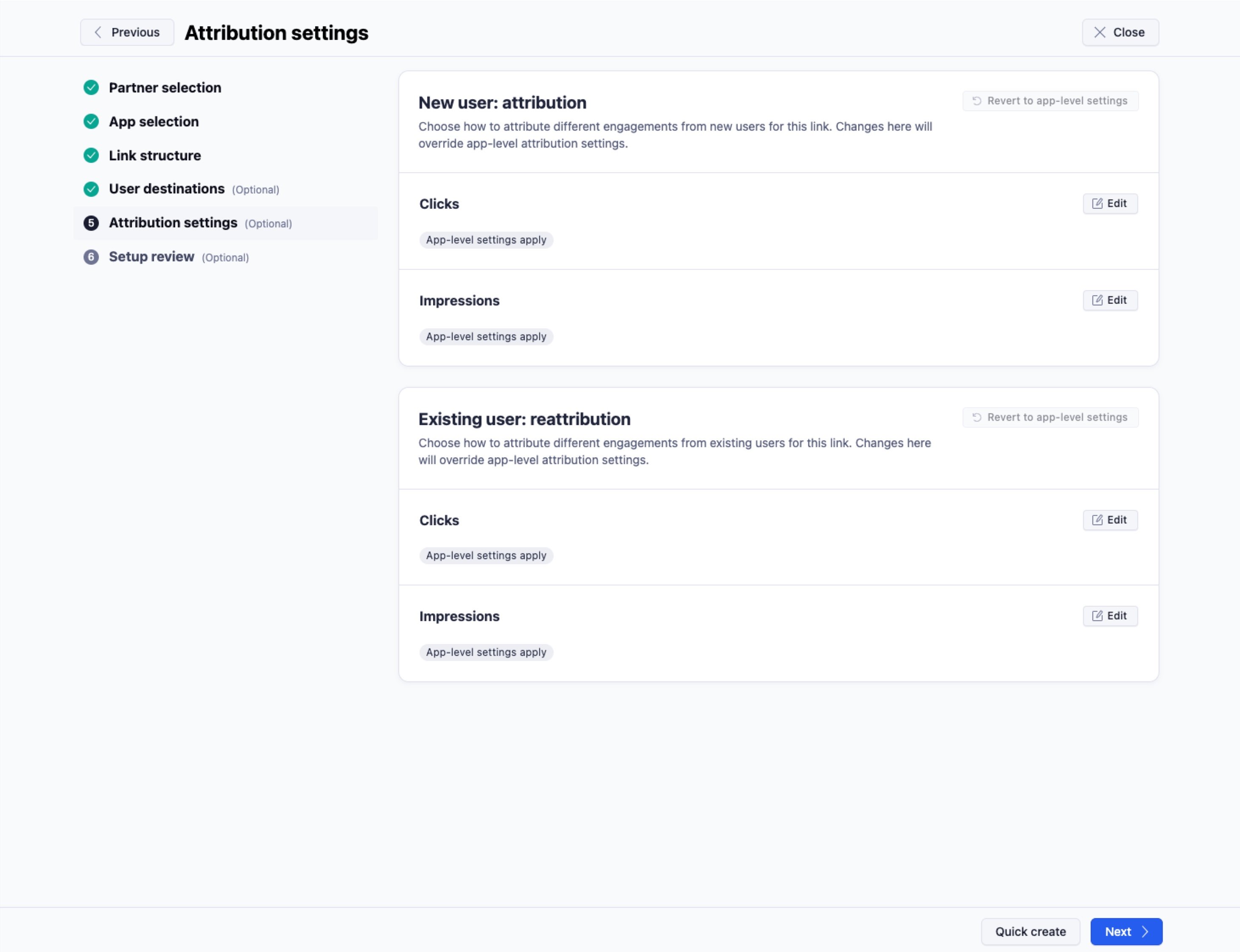Revert new user attribution to app-level settings
1240x952 pixels.
[x=1050, y=101]
